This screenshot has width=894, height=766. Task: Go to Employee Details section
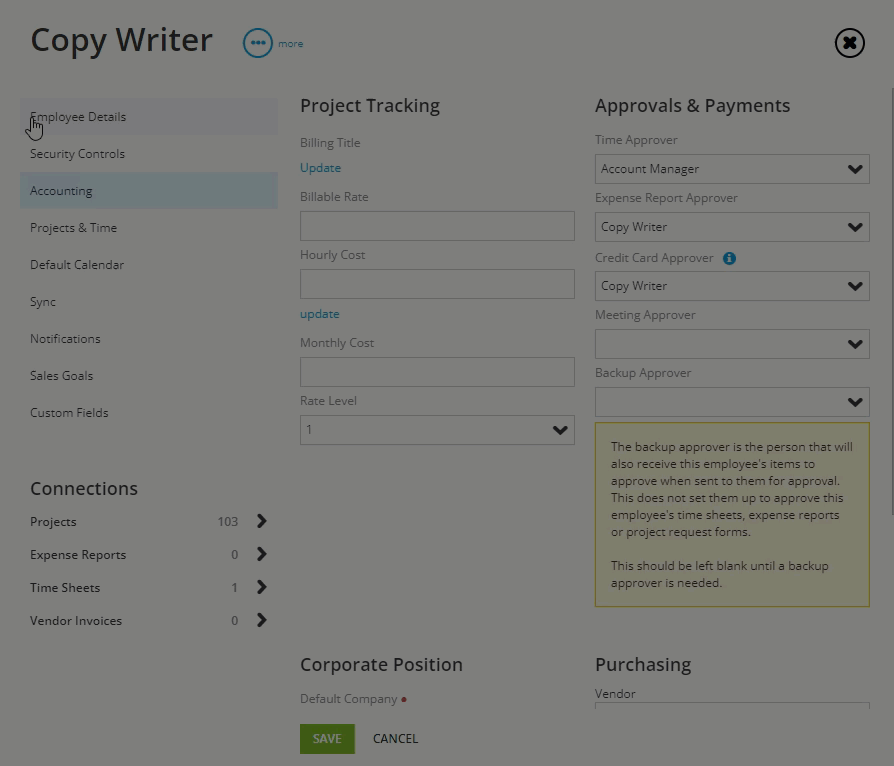(149, 116)
